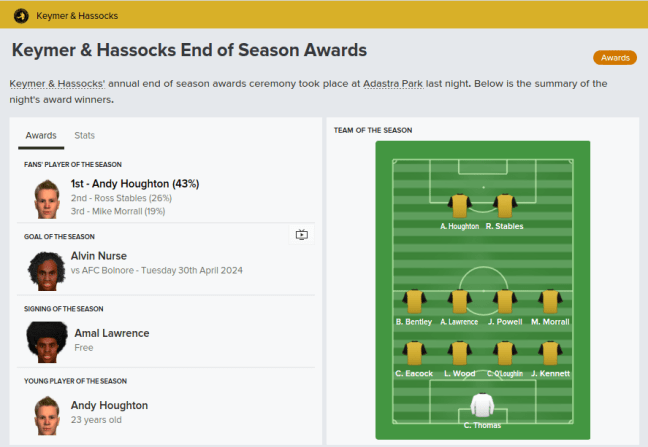Select B. Bentley's shirt in midfield
The image size is (648, 447).
tap(414, 302)
